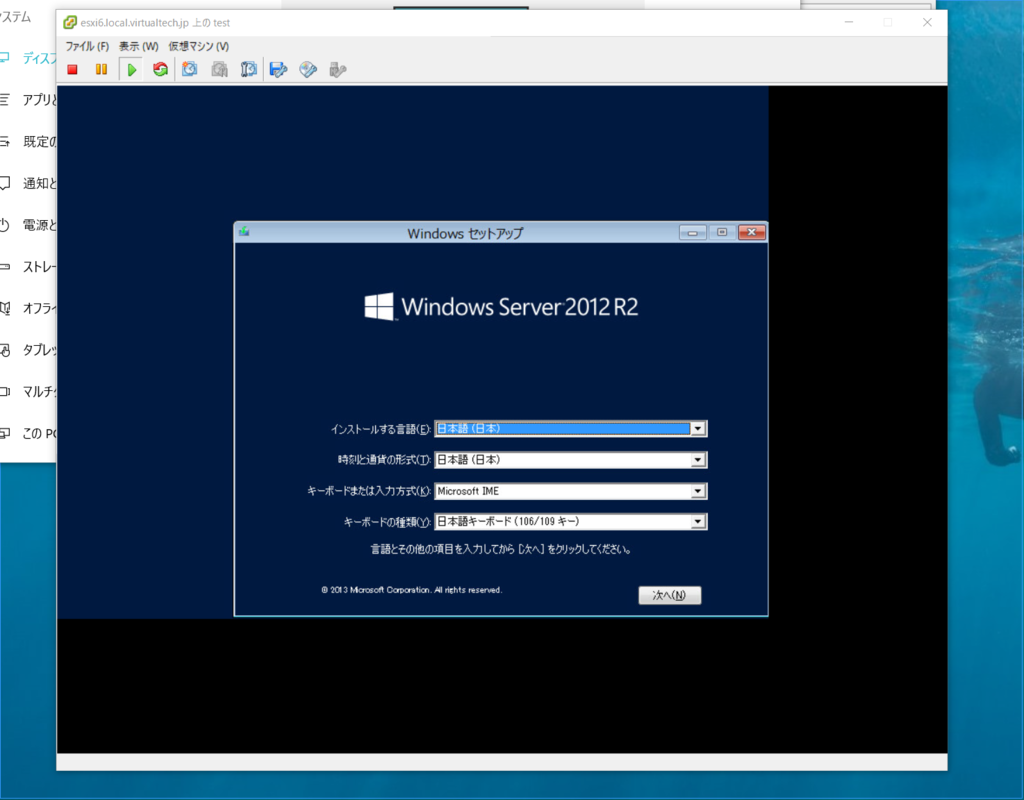Select 既定 item in the Settings sidebar
The height and width of the screenshot is (800, 1024).
[x=28, y=142]
